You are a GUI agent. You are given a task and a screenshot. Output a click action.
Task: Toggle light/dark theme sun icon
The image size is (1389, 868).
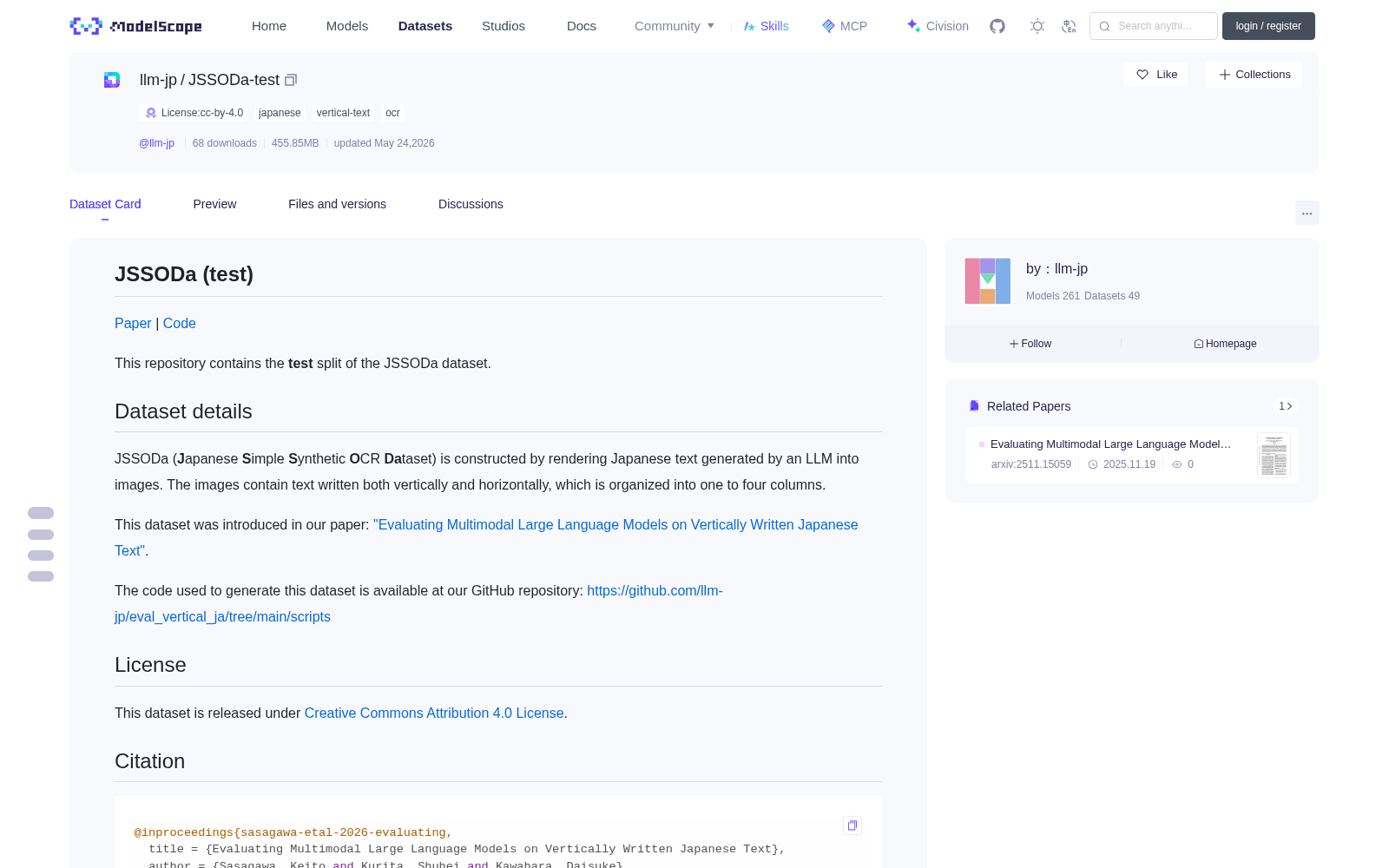click(x=1037, y=26)
